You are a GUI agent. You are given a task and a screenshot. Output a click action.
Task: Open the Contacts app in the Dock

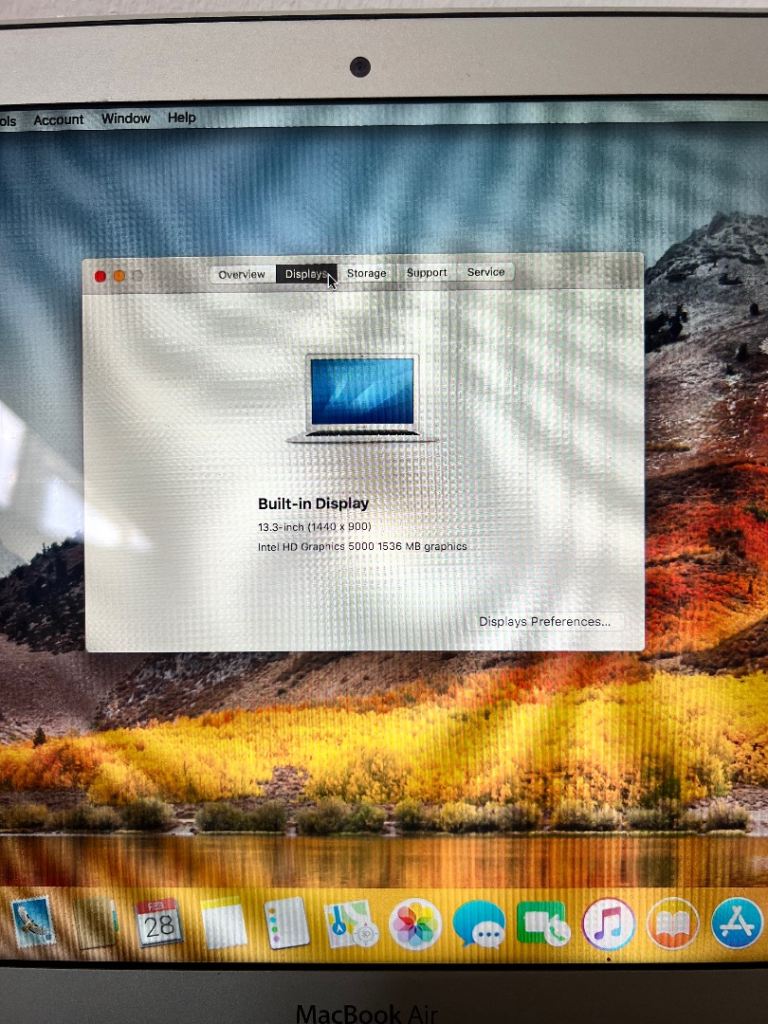pyautogui.click(x=96, y=923)
